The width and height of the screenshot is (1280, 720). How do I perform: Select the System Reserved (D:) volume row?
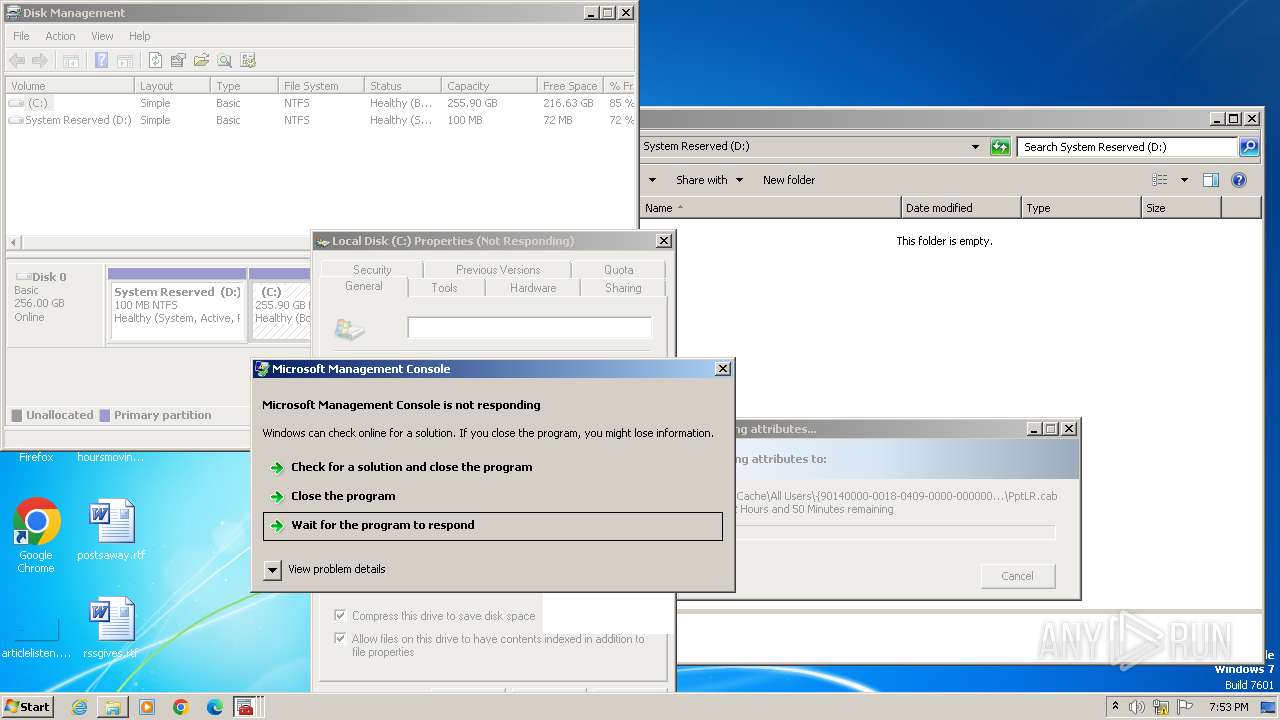[320, 120]
